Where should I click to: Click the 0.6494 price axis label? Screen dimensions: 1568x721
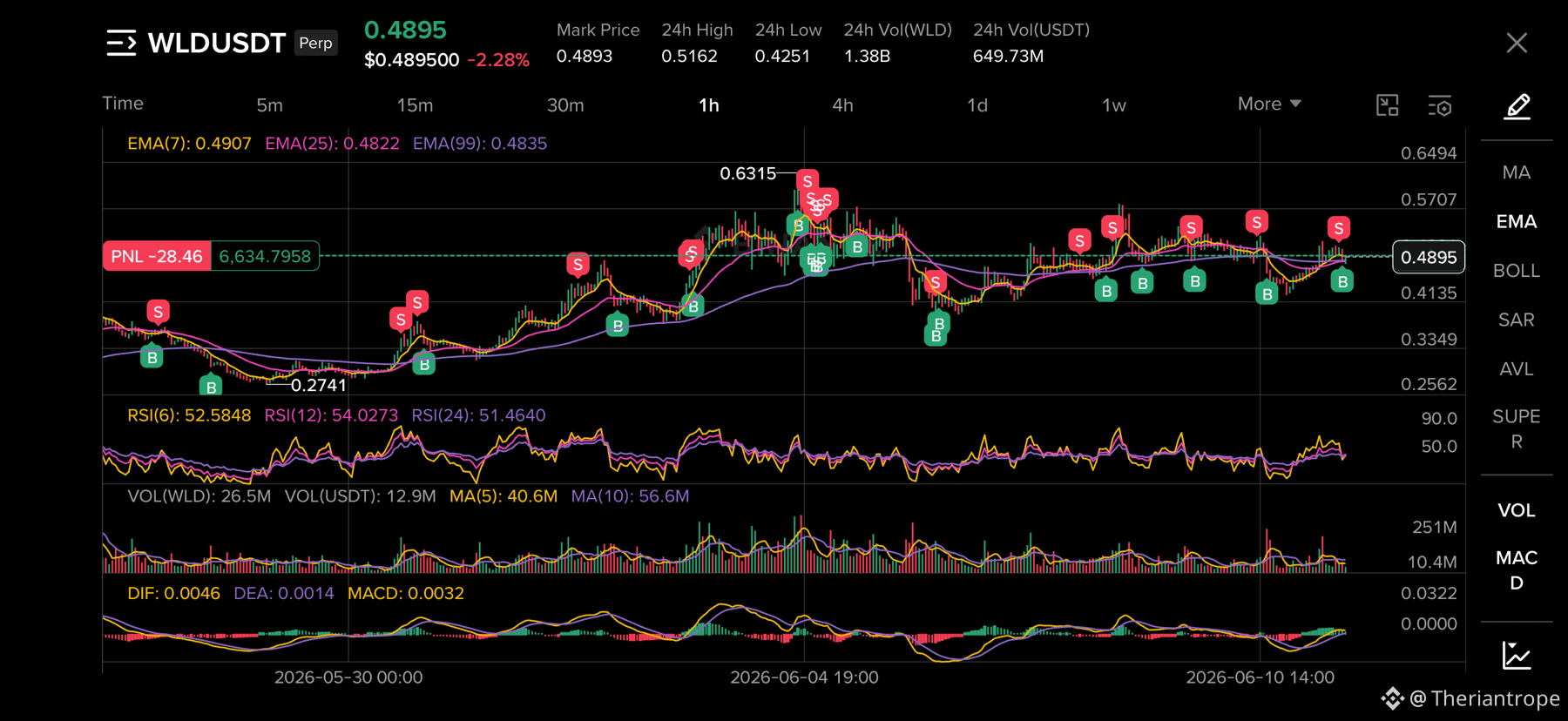pos(1429,153)
